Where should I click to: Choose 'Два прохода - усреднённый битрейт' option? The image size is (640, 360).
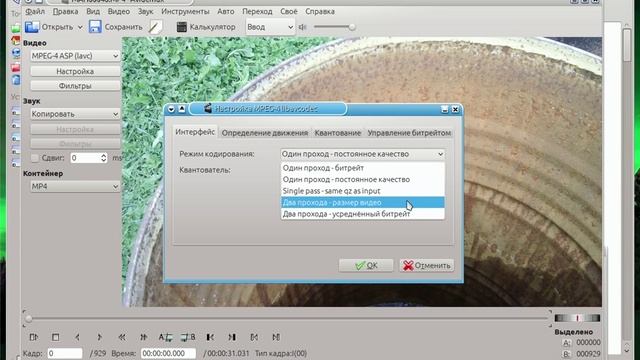click(x=363, y=214)
